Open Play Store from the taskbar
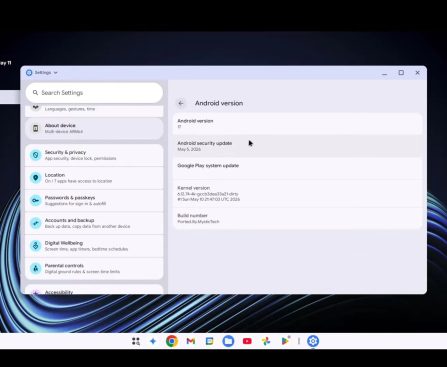This screenshot has height=367, width=447. (x=285, y=341)
